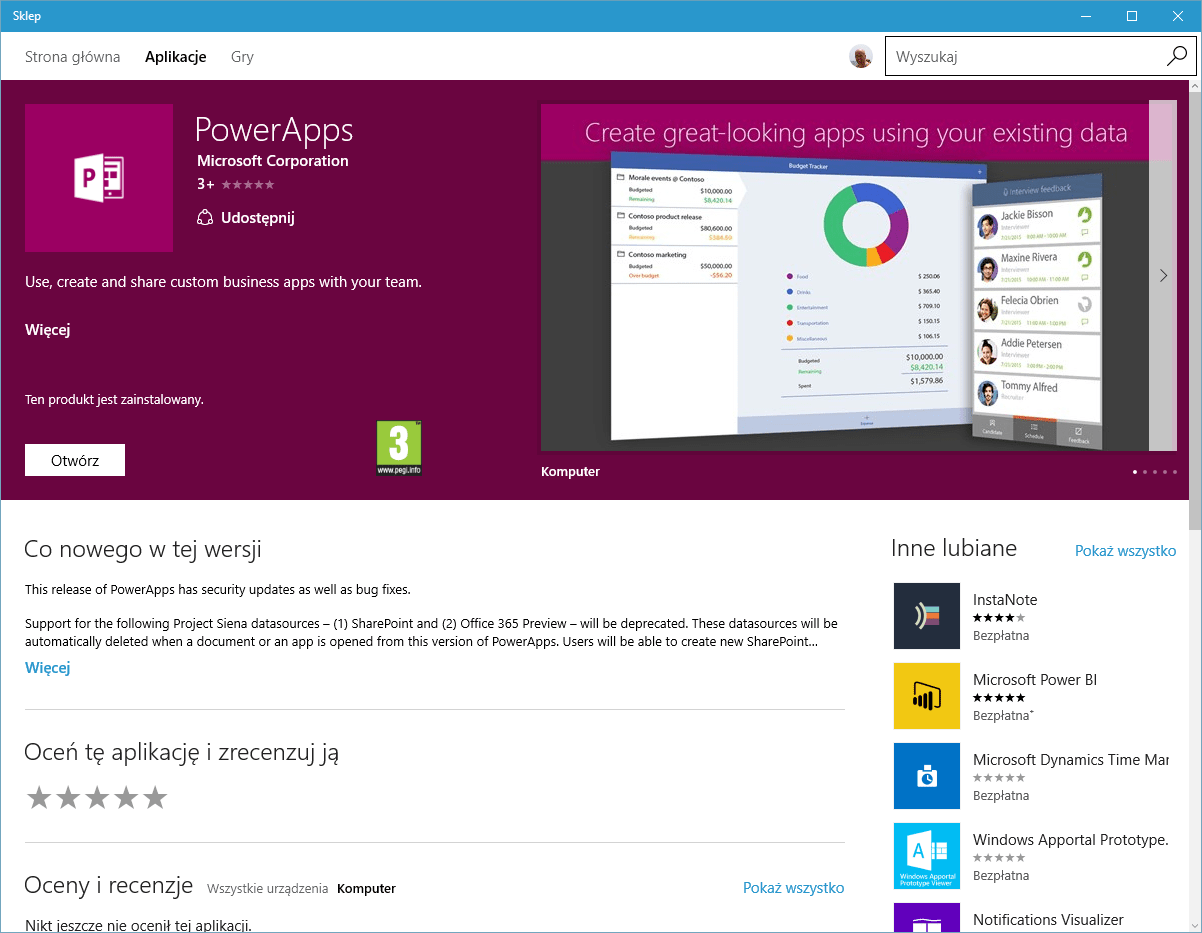
Task: Go to the Strona główna tab
Action: [72, 57]
